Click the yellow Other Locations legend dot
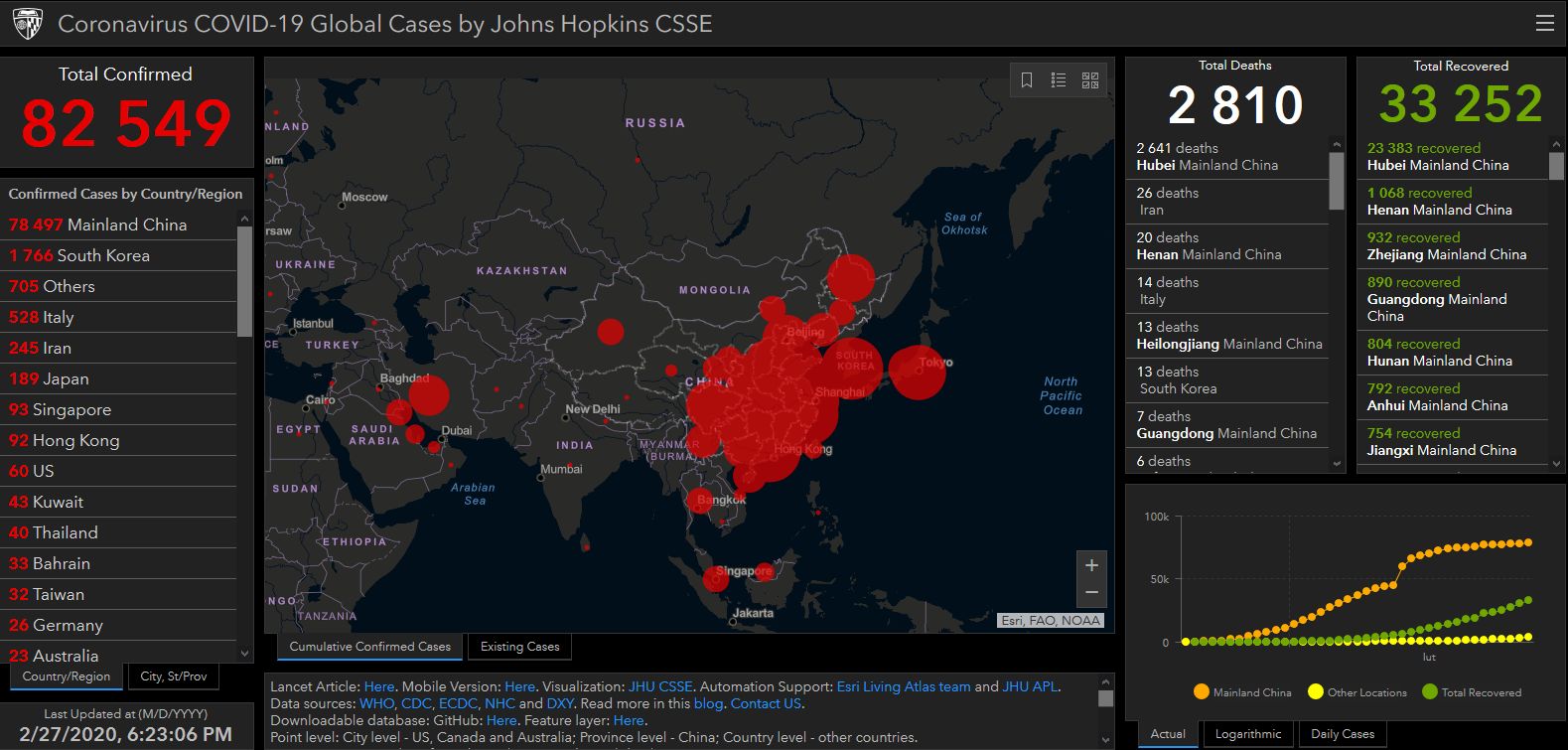Image resolution: width=1568 pixels, height=750 pixels. click(1316, 692)
